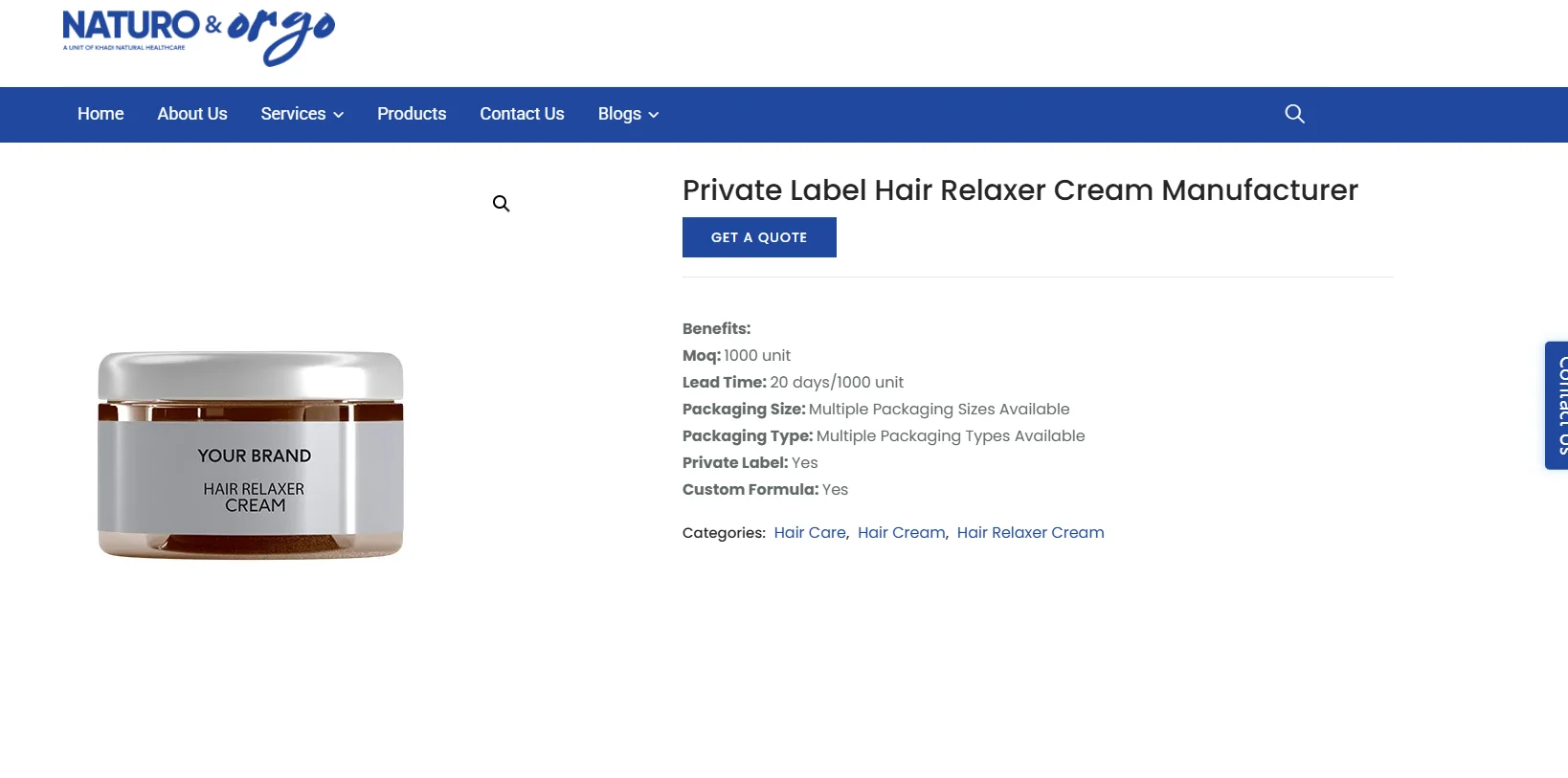The width and height of the screenshot is (1568, 778).
Task: Open the Services dropdown menu
Action: pyautogui.click(x=294, y=114)
